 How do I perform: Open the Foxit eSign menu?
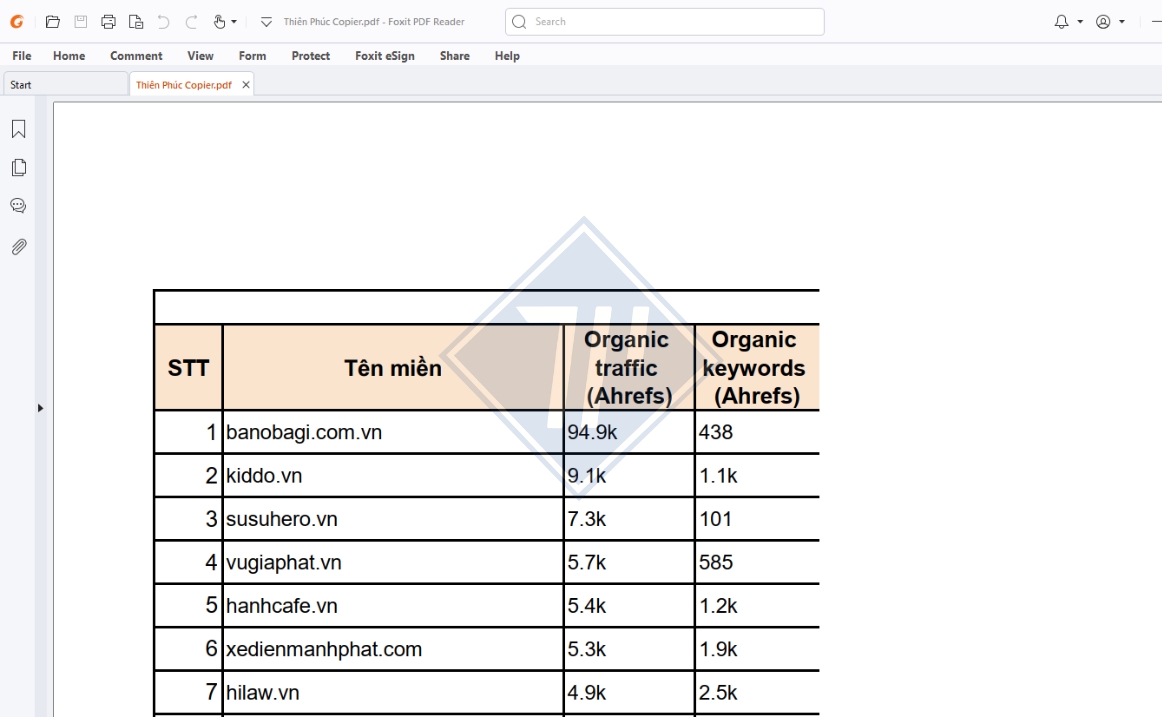click(384, 56)
